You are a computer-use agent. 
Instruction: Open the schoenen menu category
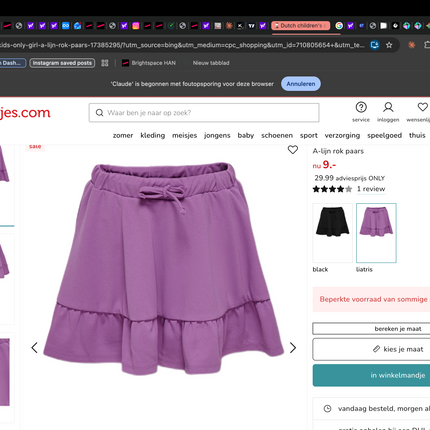(x=277, y=135)
